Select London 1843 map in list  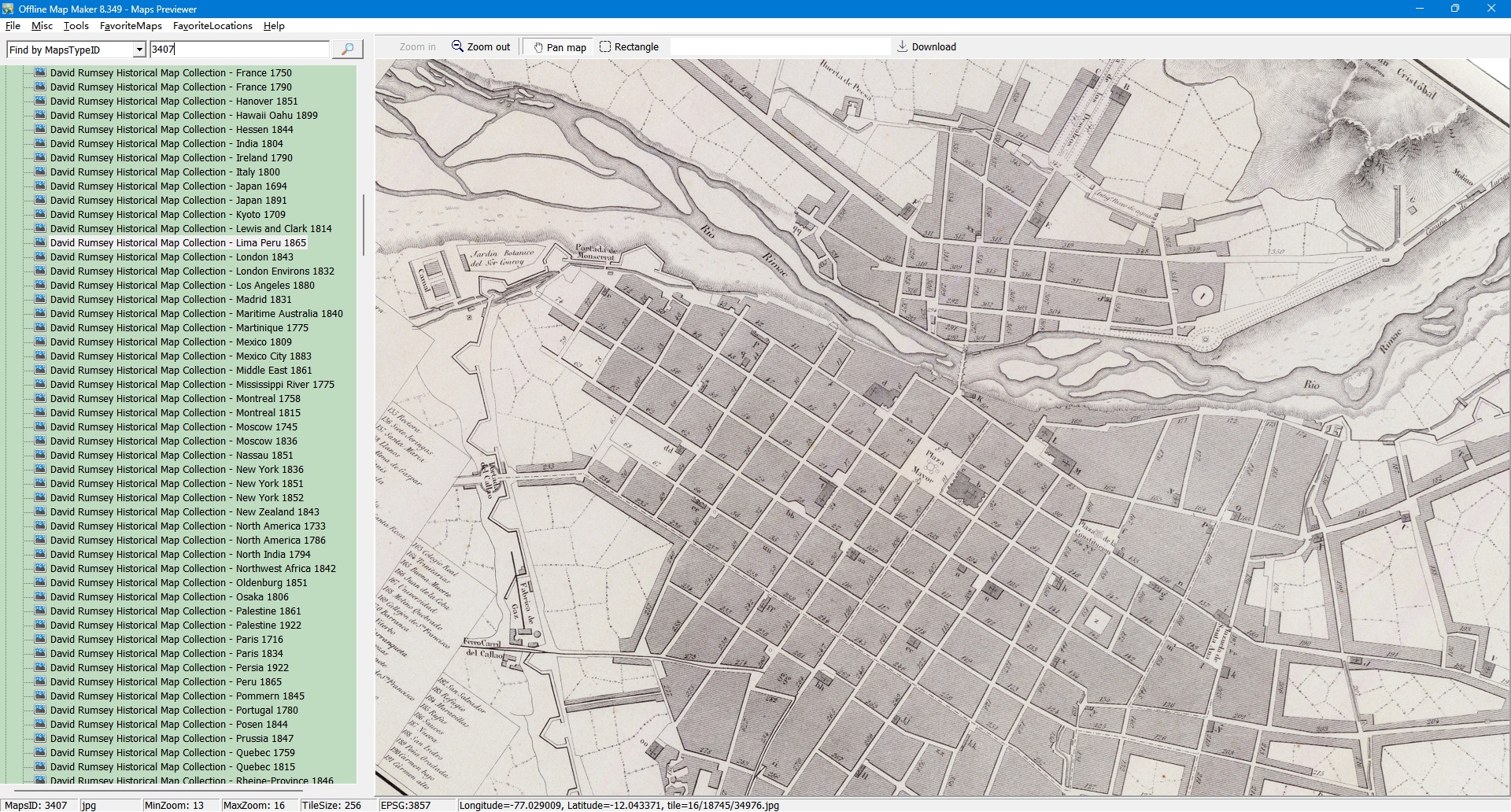(172, 257)
